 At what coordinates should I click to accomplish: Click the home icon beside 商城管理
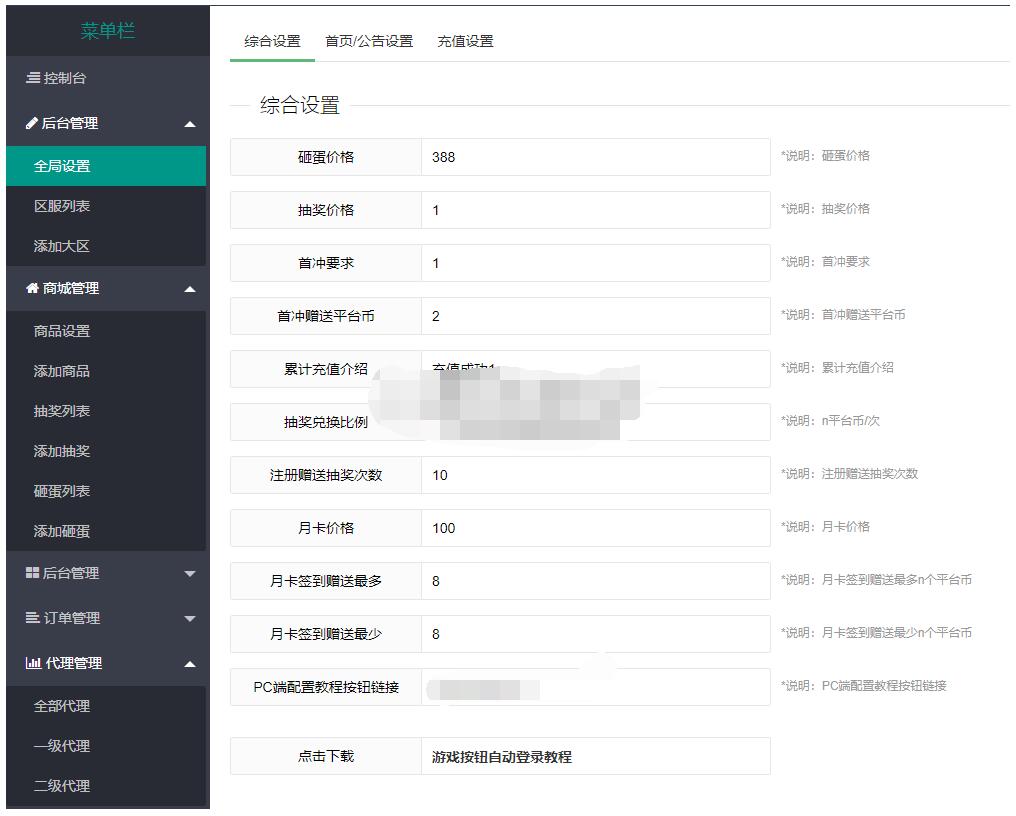(x=32, y=288)
